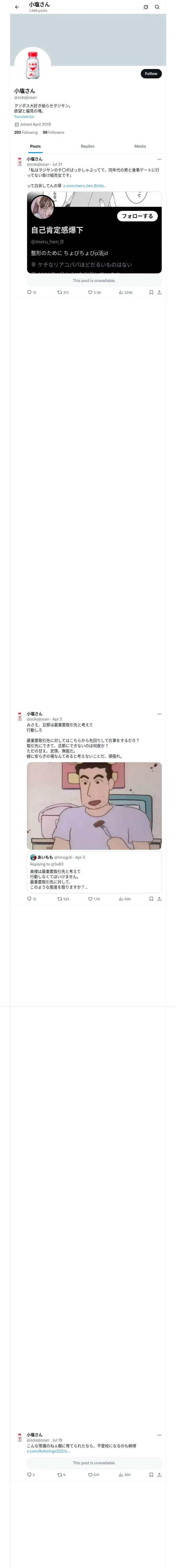Open more options on Jul 19 post
The height and width of the screenshot is (1568, 176).
coord(159,1435)
